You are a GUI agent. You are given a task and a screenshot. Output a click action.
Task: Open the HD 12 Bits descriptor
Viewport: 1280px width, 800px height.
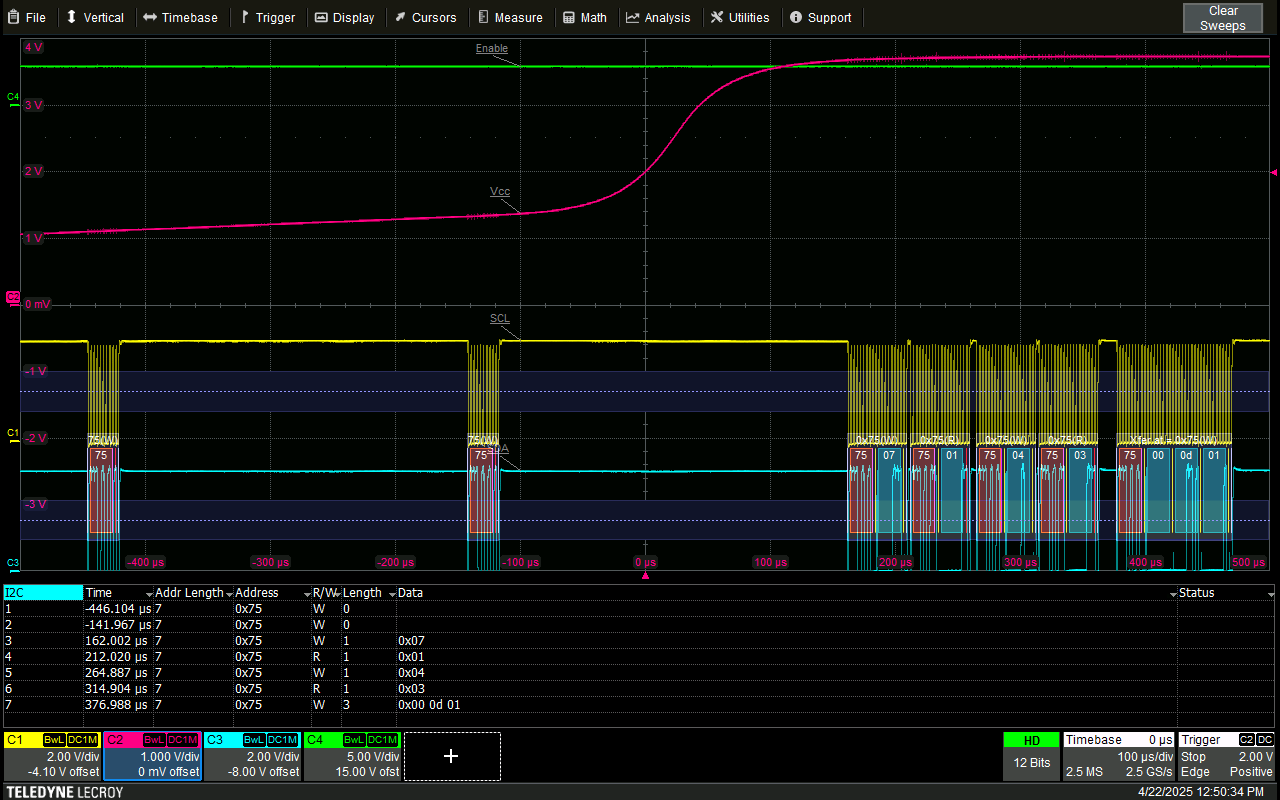pyautogui.click(x=1031, y=756)
